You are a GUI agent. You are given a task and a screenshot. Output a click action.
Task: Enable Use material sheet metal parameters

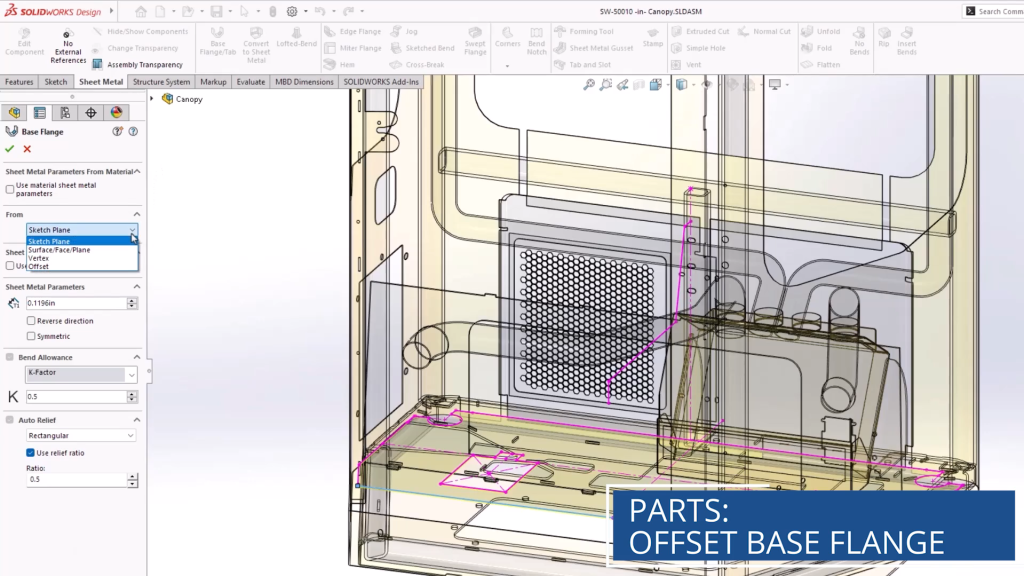pos(10,189)
